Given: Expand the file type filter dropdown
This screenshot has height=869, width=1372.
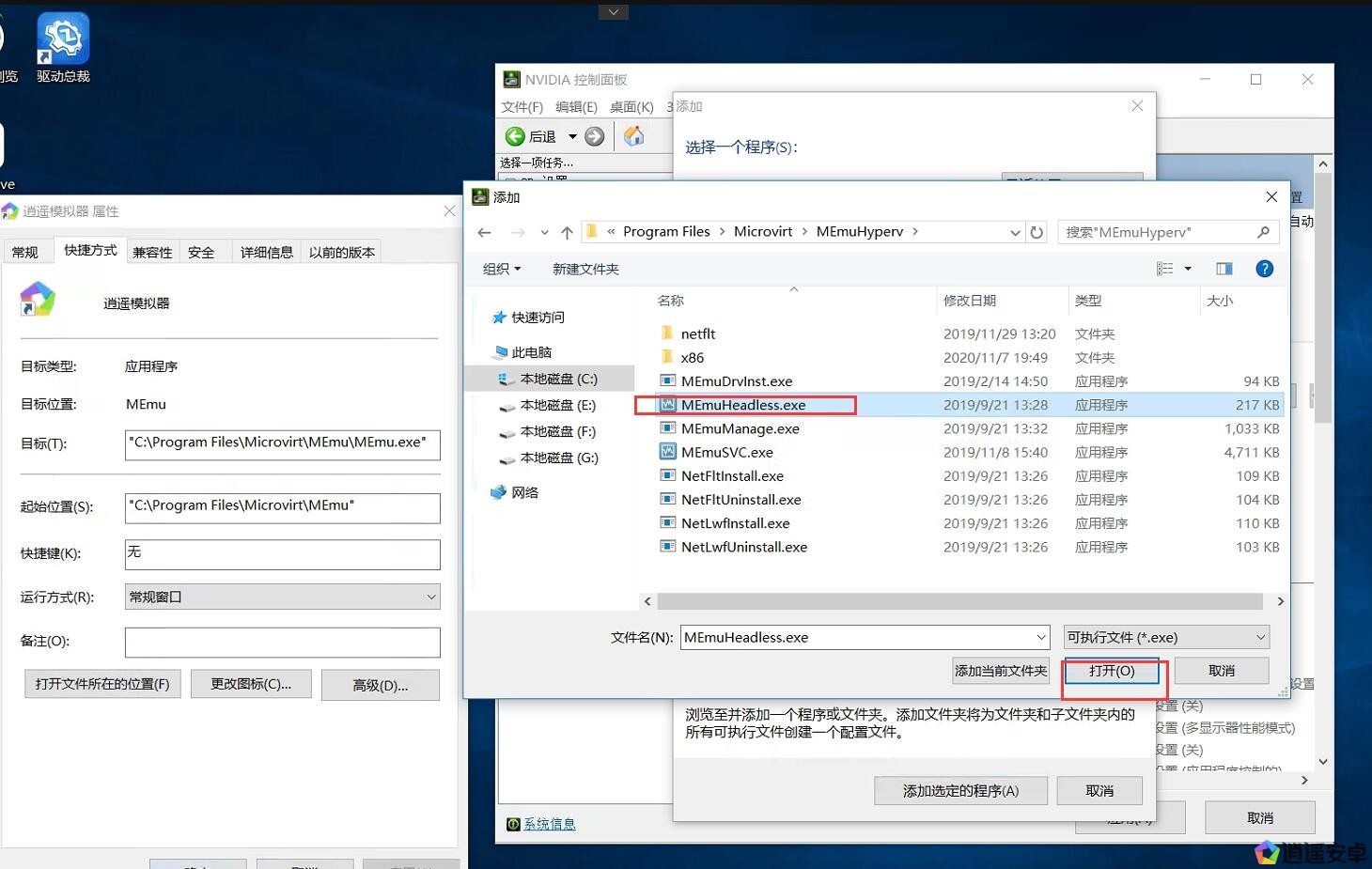Looking at the screenshot, I should [x=1166, y=637].
